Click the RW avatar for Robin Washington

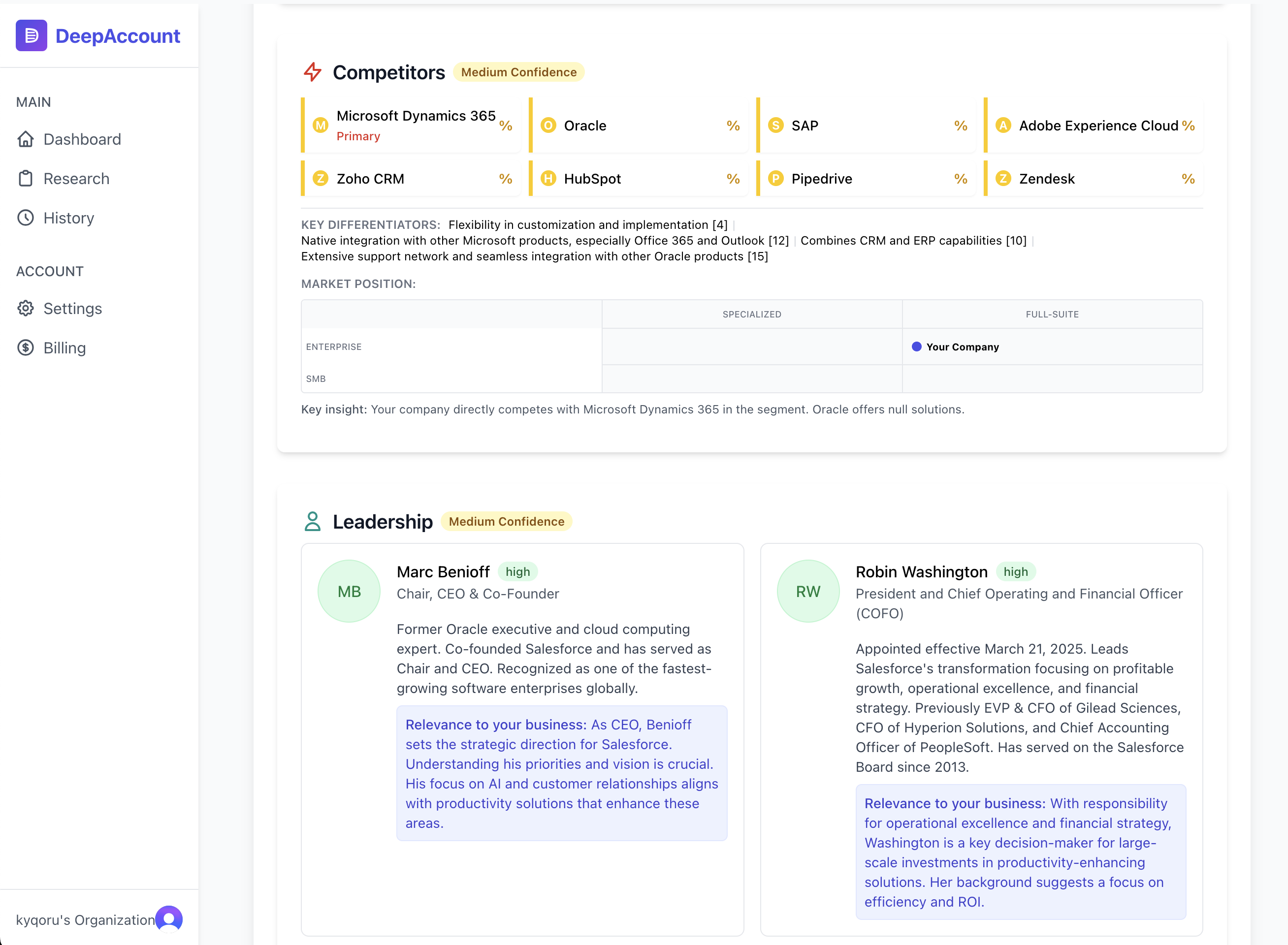(x=807, y=591)
